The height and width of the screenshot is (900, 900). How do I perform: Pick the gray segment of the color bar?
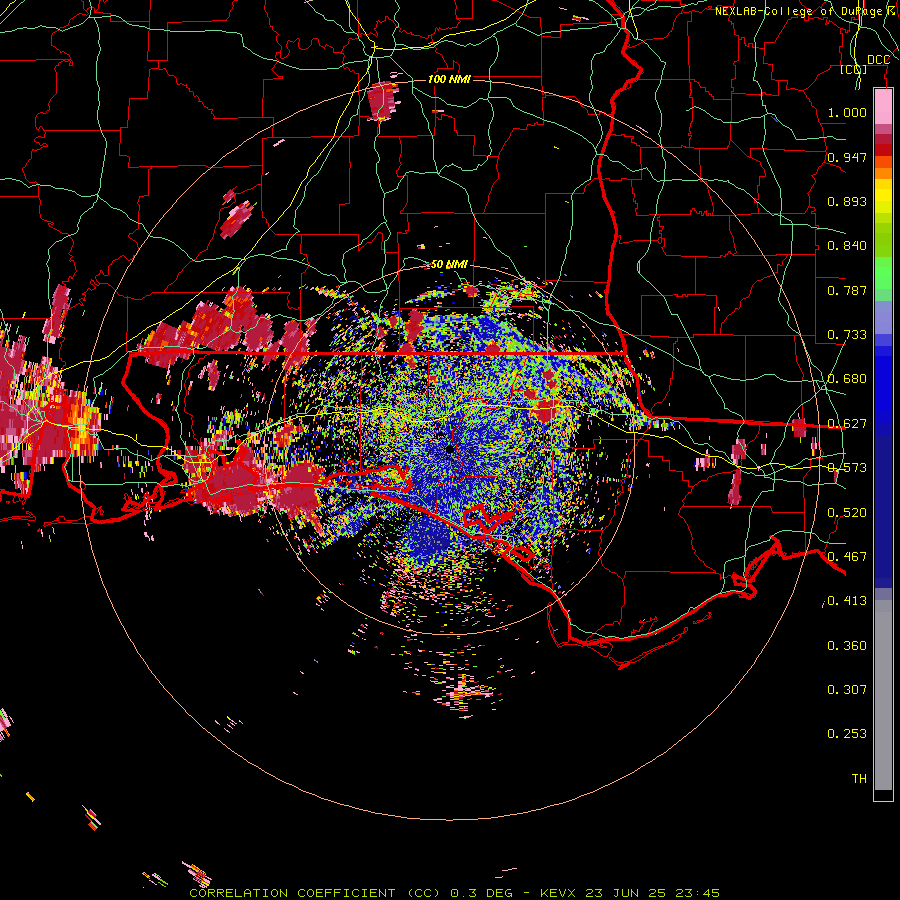883,695
